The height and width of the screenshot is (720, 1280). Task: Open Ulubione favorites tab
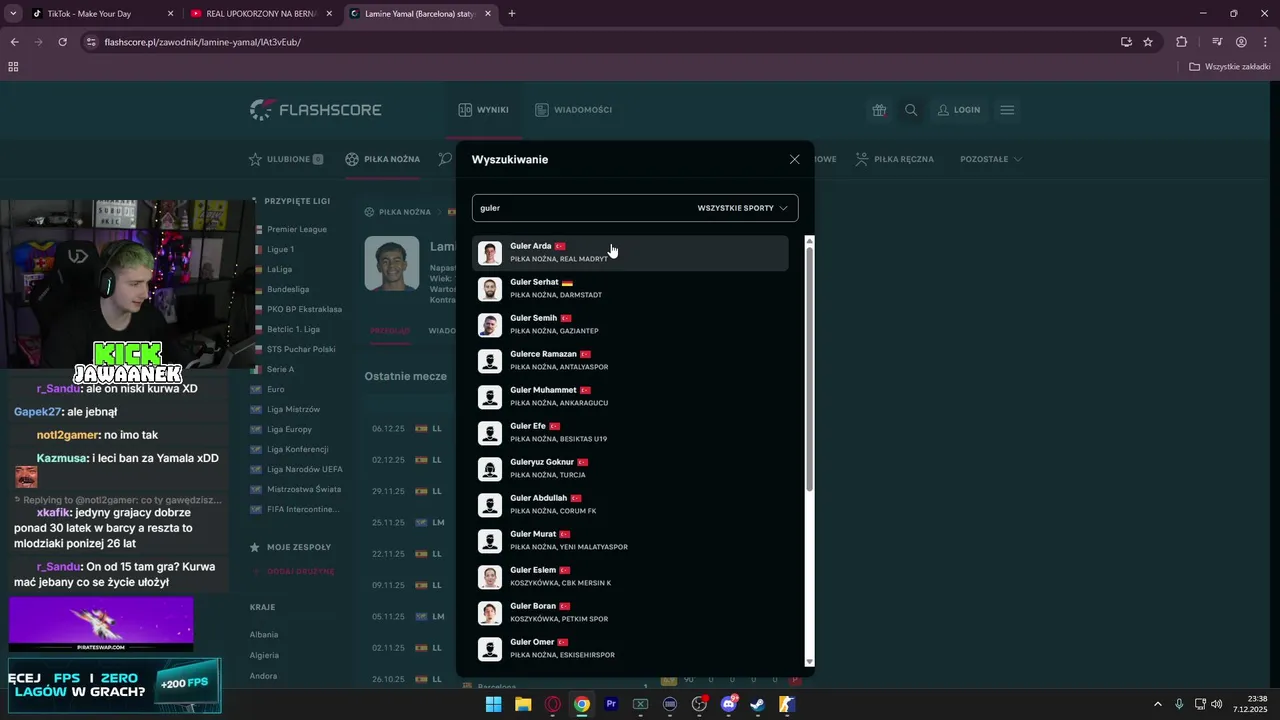[286, 159]
